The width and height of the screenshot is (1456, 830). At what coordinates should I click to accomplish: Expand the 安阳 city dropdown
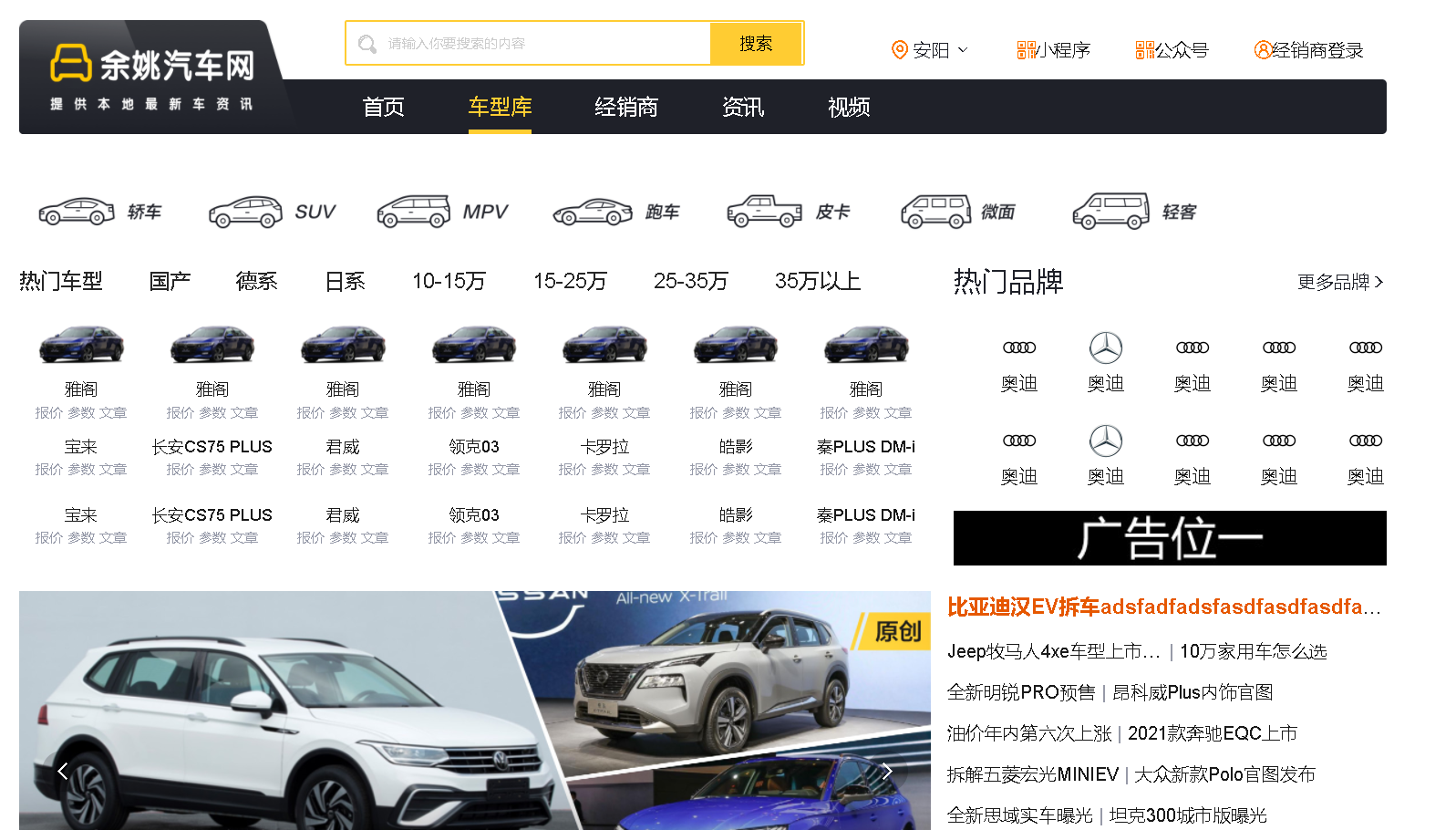pos(964,50)
